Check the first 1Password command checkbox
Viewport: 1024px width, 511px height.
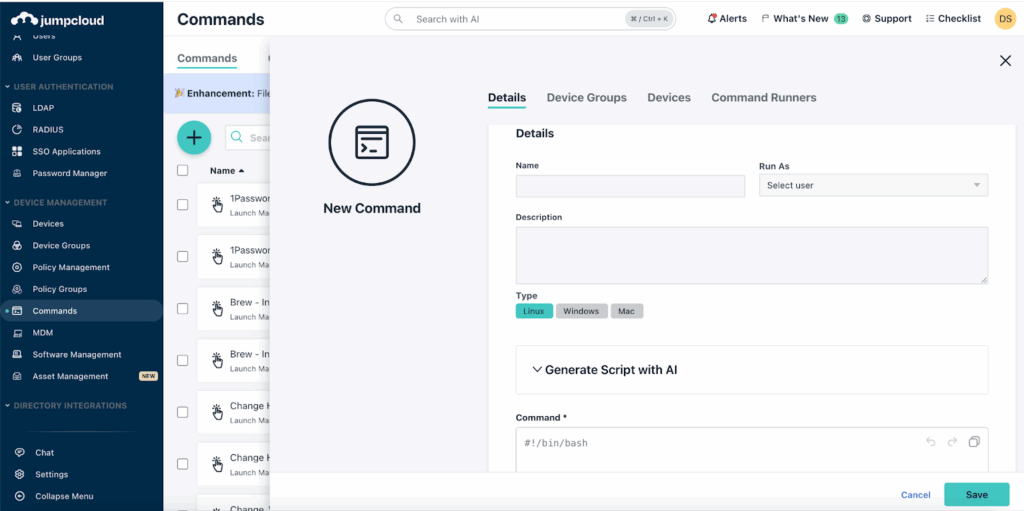(x=182, y=205)
